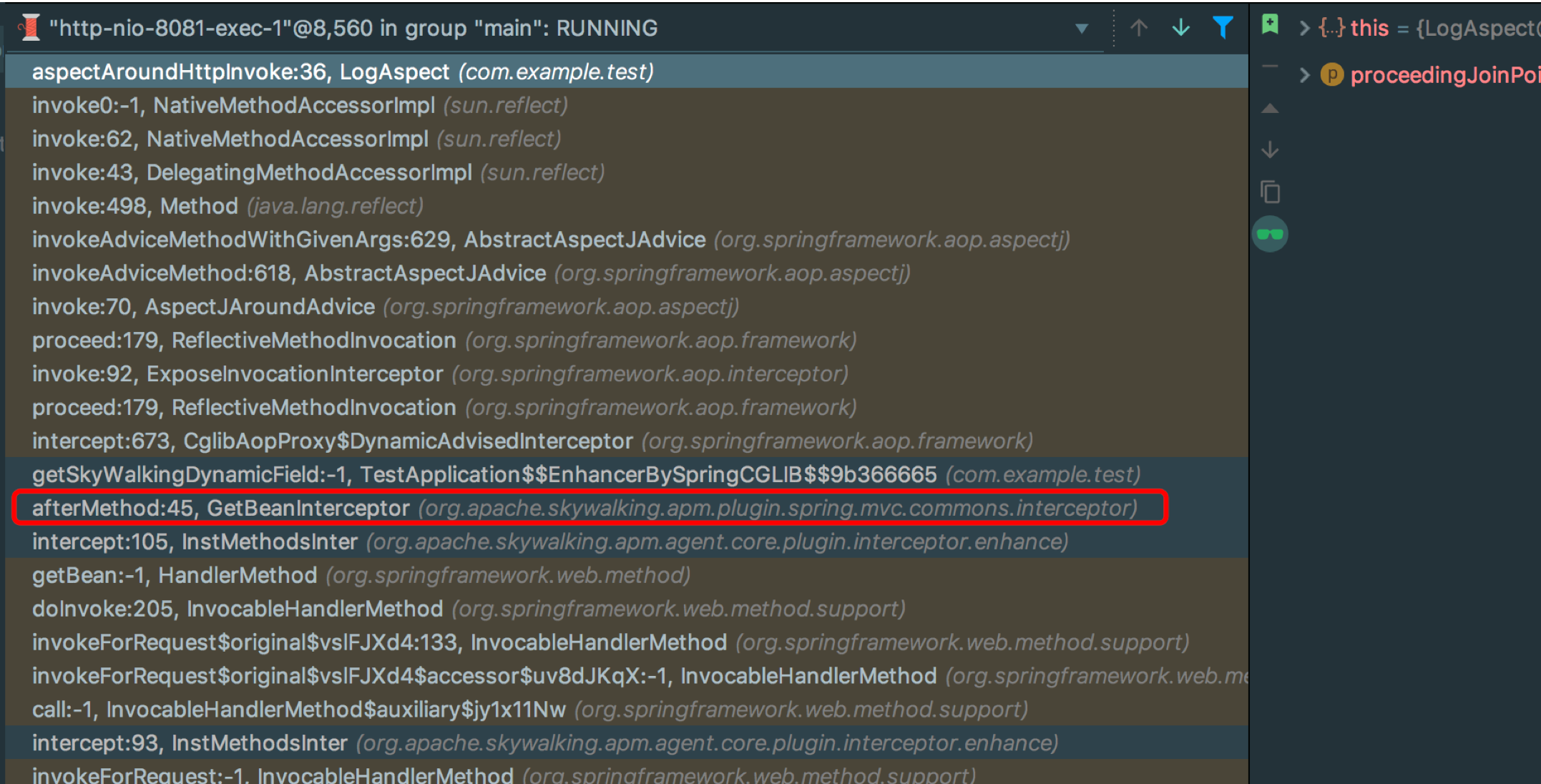Expand the 'this' variable node
The height and width of the screenshot is (784, 1541).
pos(1304,29)
